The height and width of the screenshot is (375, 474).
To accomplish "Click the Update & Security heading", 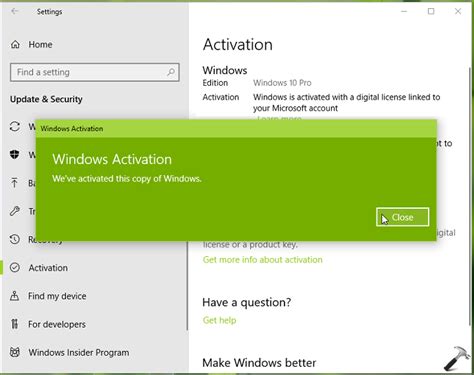I will (x=46, y=99).
